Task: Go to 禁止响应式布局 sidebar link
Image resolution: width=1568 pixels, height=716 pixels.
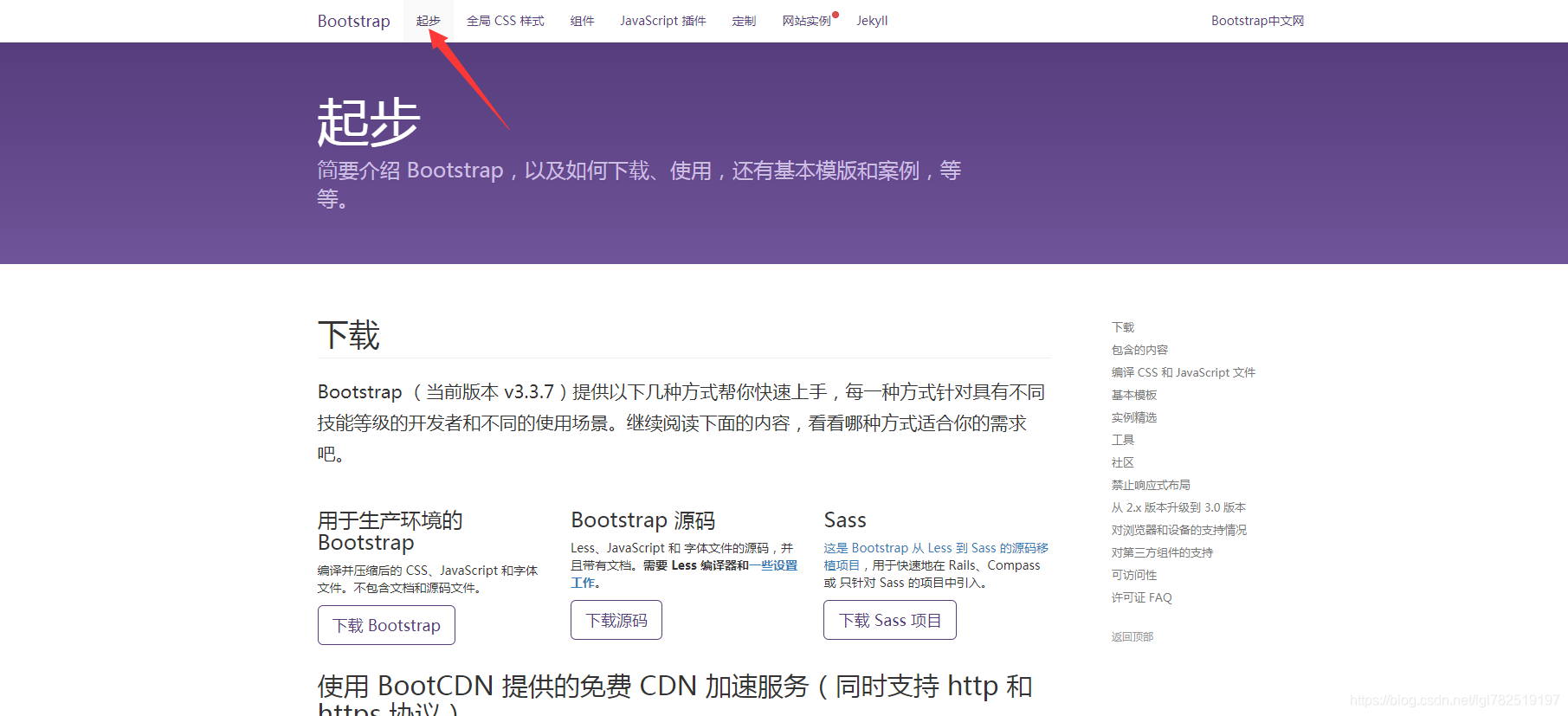Action: [x=1151, y=485]
